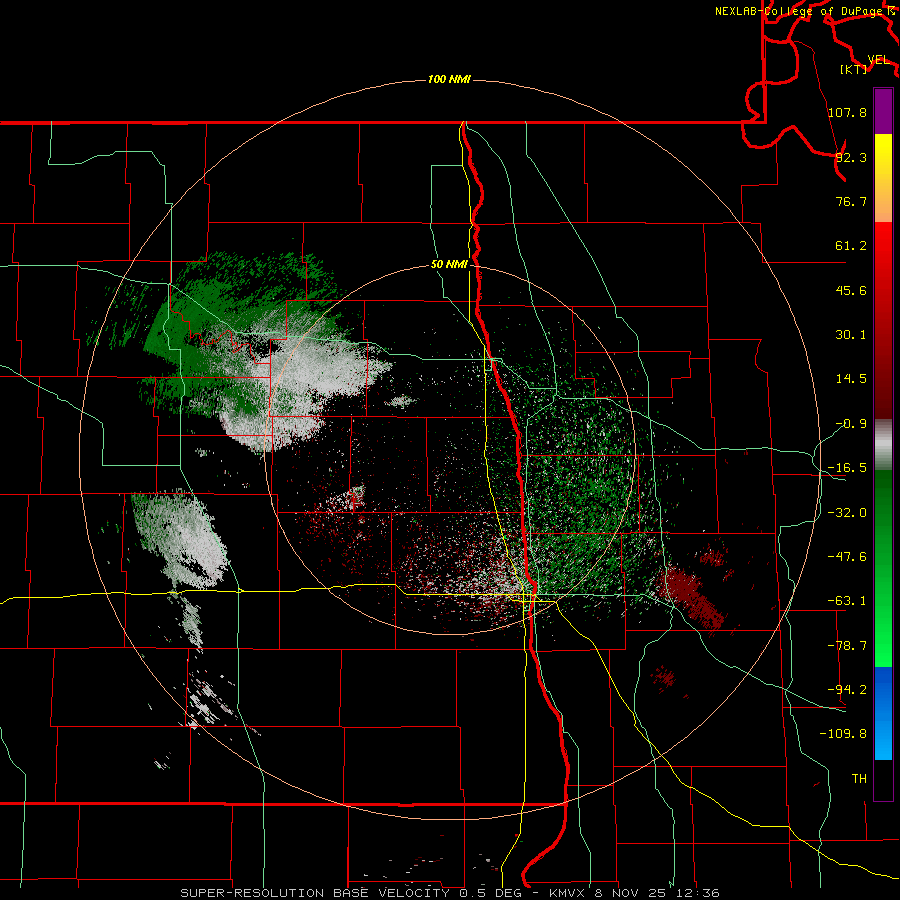Pick the purple segment of the velocity color bar

coord(883,111)
